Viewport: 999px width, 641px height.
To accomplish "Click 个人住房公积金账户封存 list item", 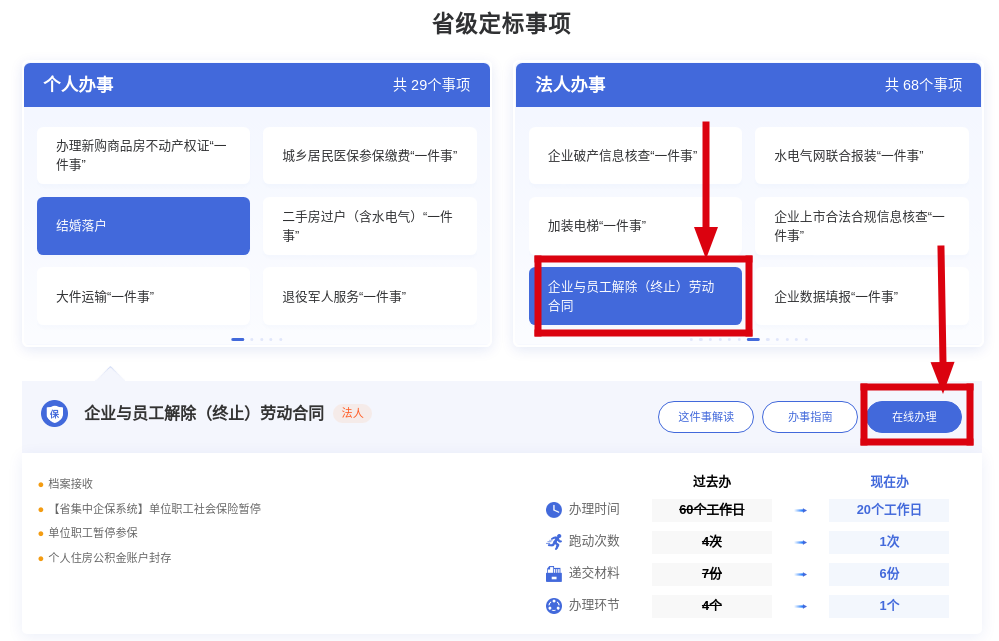I will 109,558.
